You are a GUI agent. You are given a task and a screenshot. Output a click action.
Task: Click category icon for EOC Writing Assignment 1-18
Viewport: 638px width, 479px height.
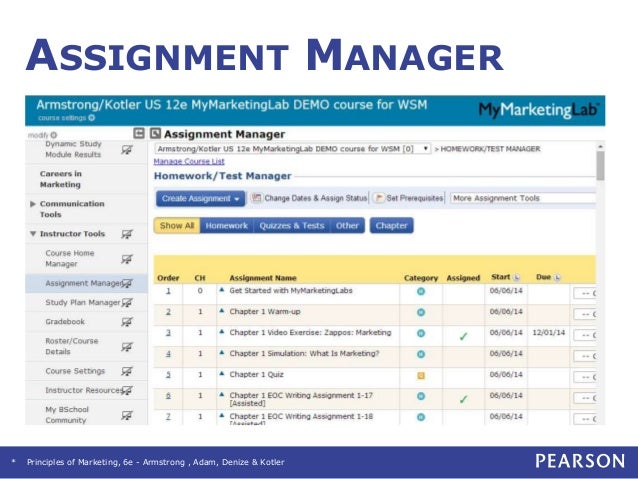421,417
